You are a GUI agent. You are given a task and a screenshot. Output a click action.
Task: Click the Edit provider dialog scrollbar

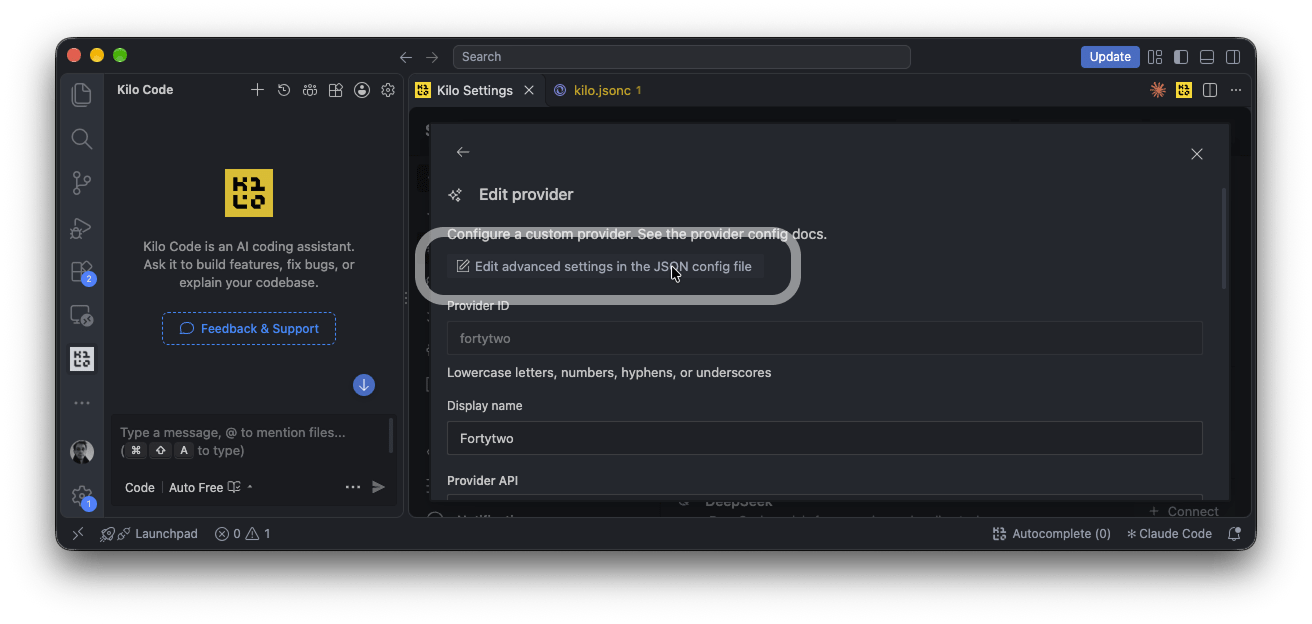(1224, 239)
